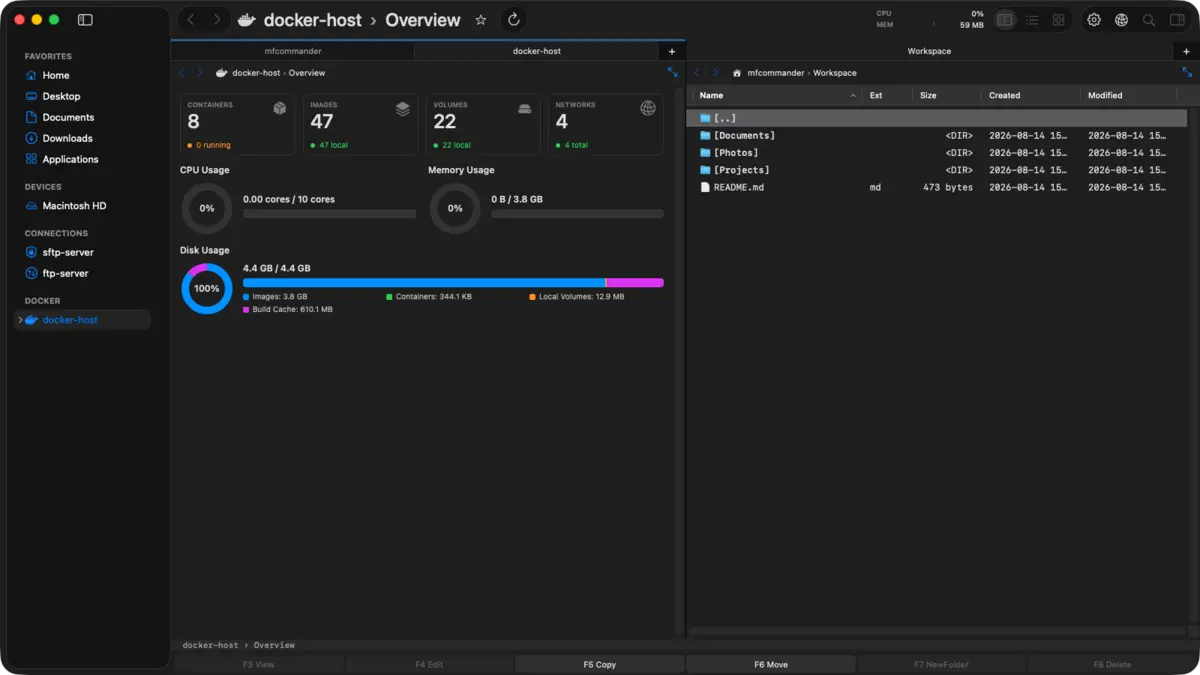Select the [Projects] folder row

point(937,170)
